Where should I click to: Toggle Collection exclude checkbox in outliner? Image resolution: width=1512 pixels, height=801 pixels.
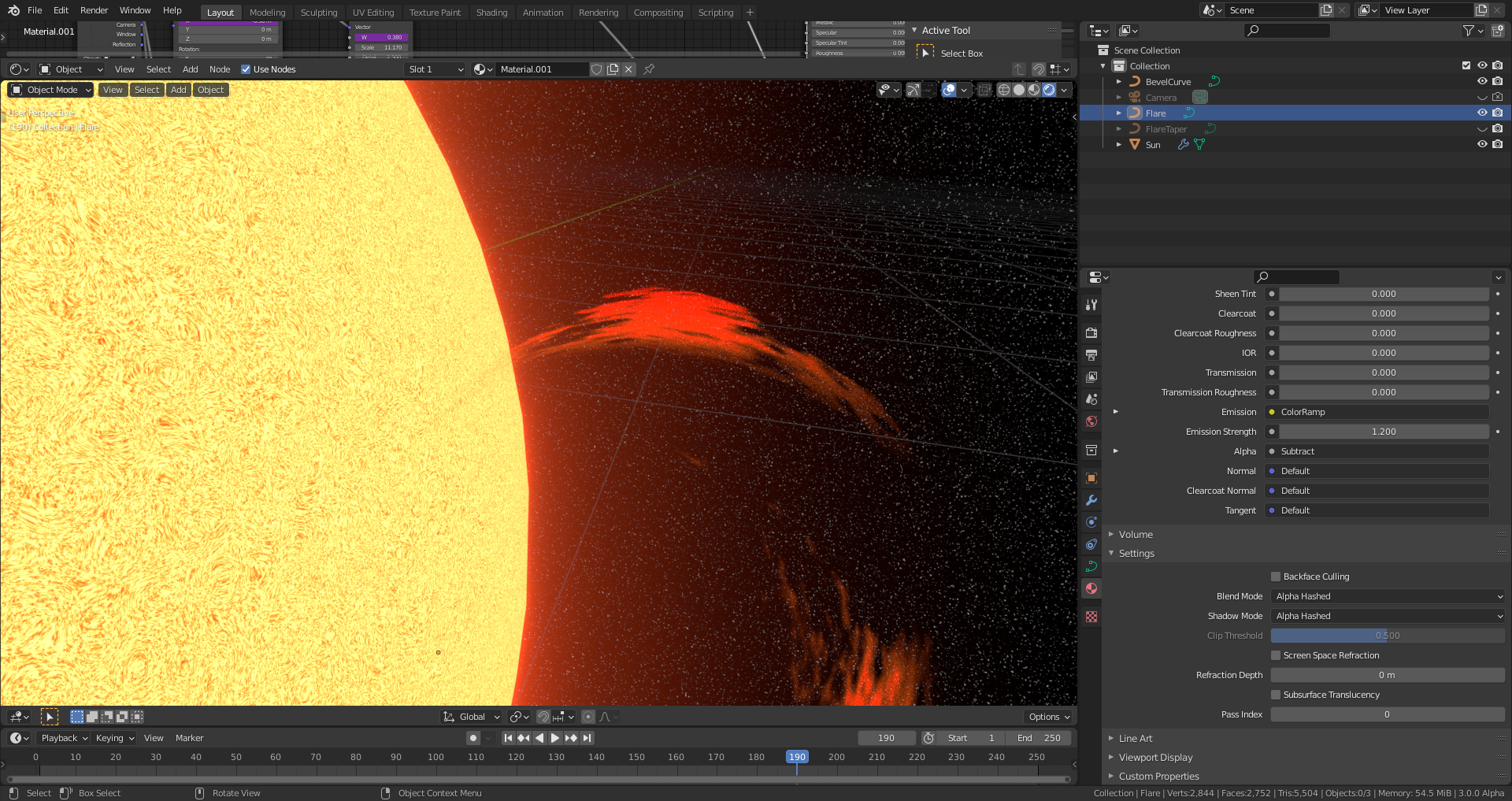point(1466,66)
